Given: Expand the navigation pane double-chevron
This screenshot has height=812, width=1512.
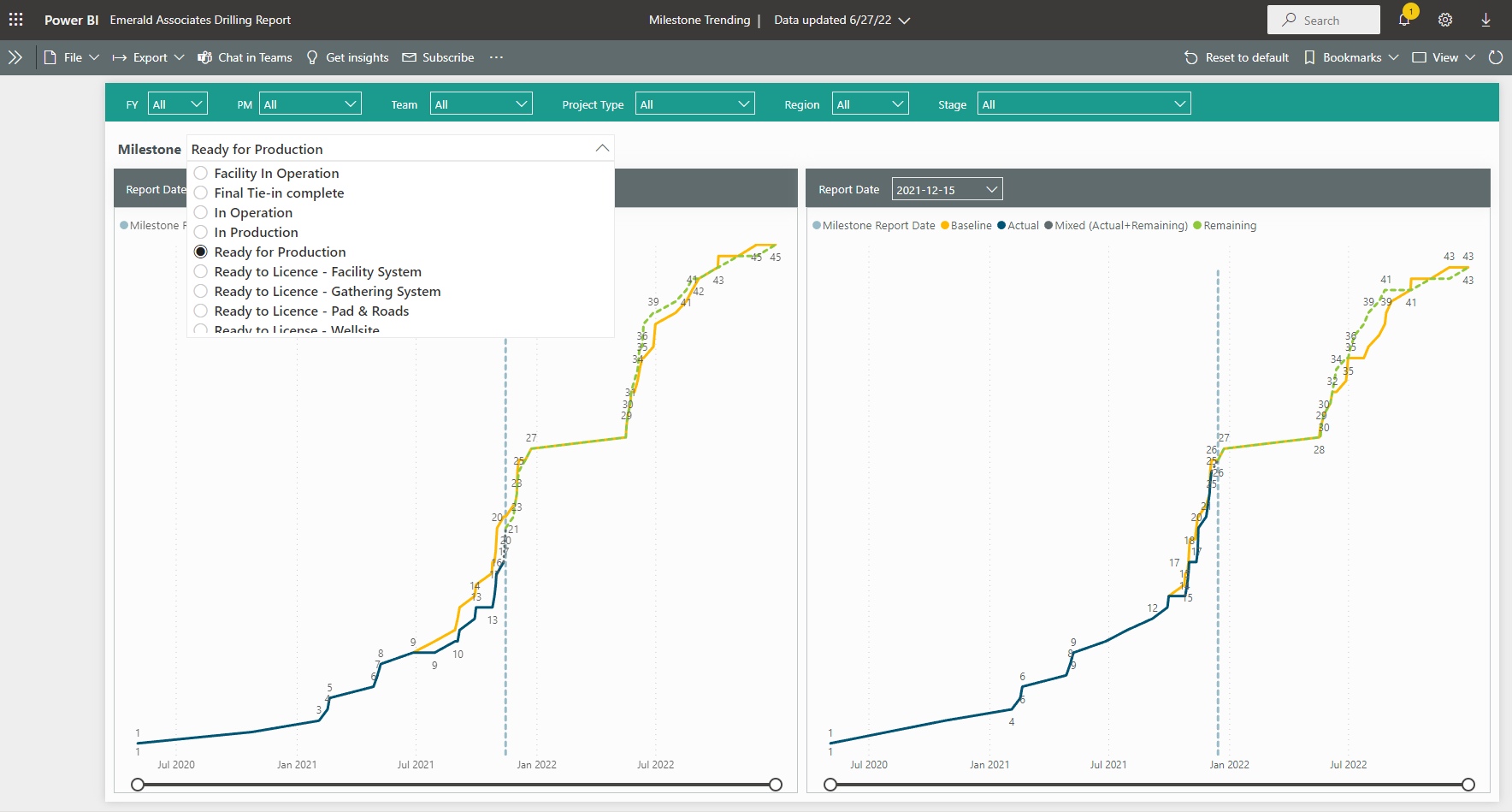Looking at the screenshot, I should [x=15, y=57].
